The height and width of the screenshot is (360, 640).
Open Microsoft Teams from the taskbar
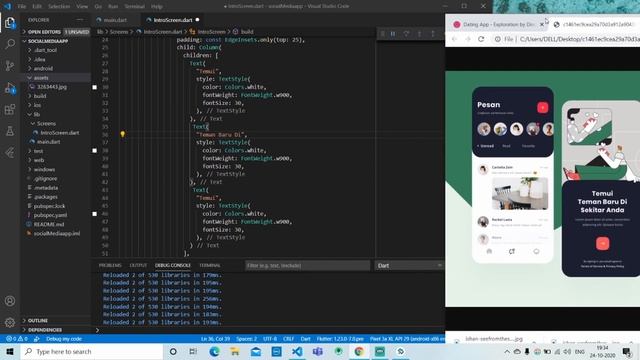[x=318, y=351]
